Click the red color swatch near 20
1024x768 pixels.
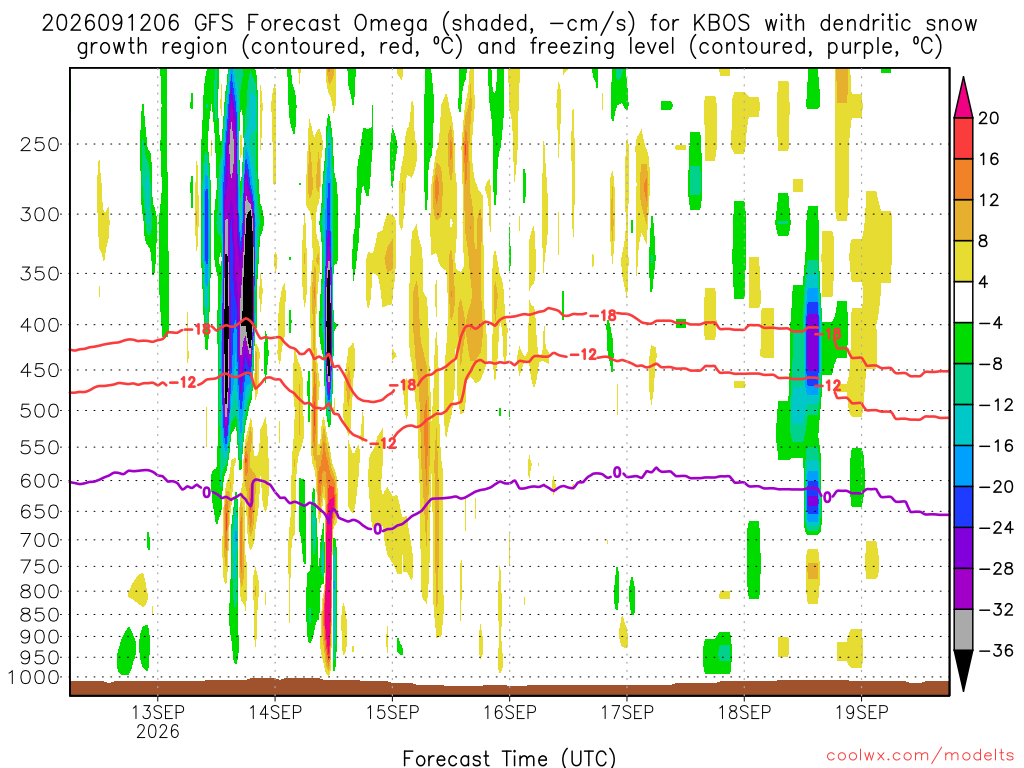pos(963,138)
